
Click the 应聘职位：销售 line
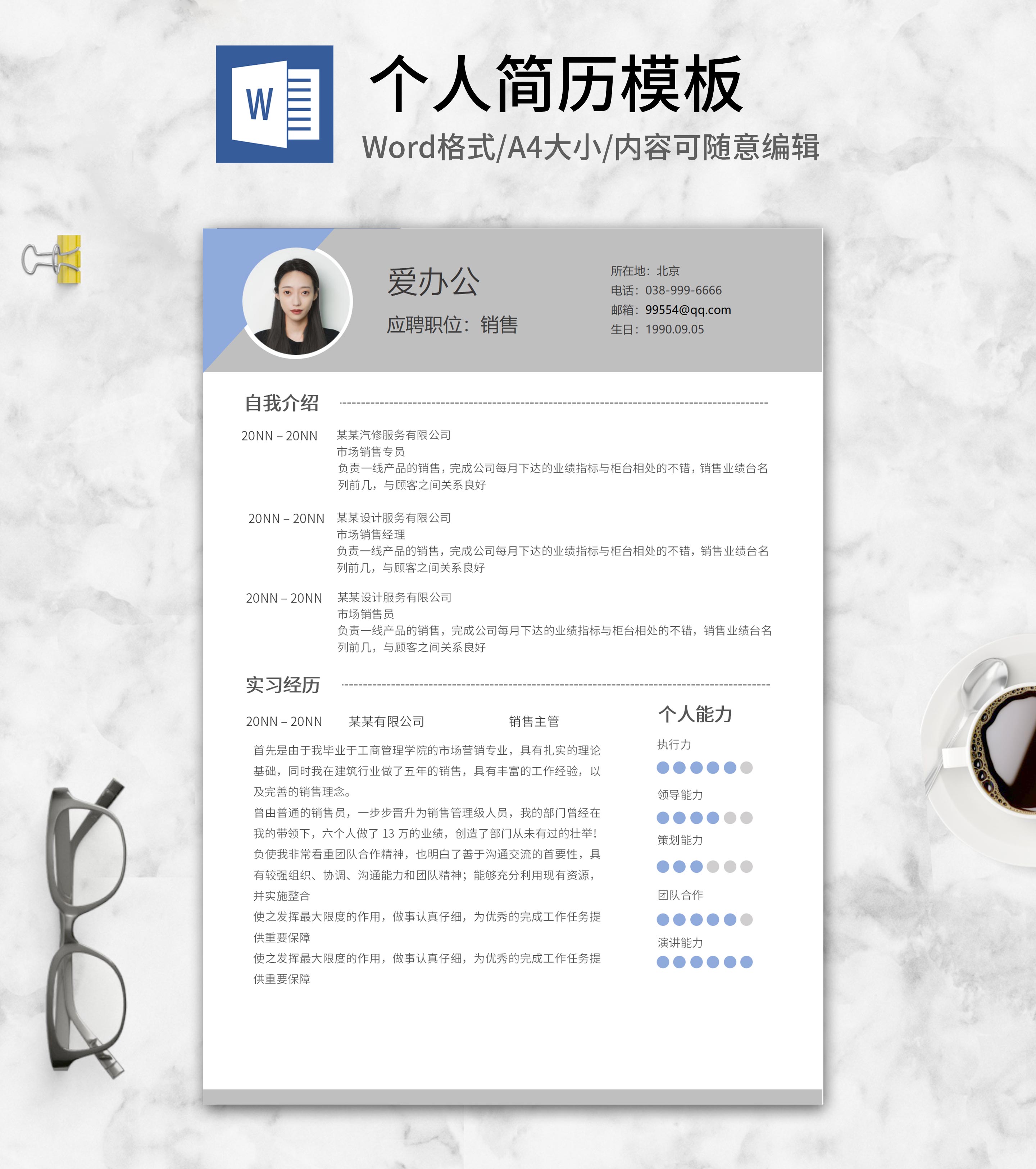pos(452,325)
